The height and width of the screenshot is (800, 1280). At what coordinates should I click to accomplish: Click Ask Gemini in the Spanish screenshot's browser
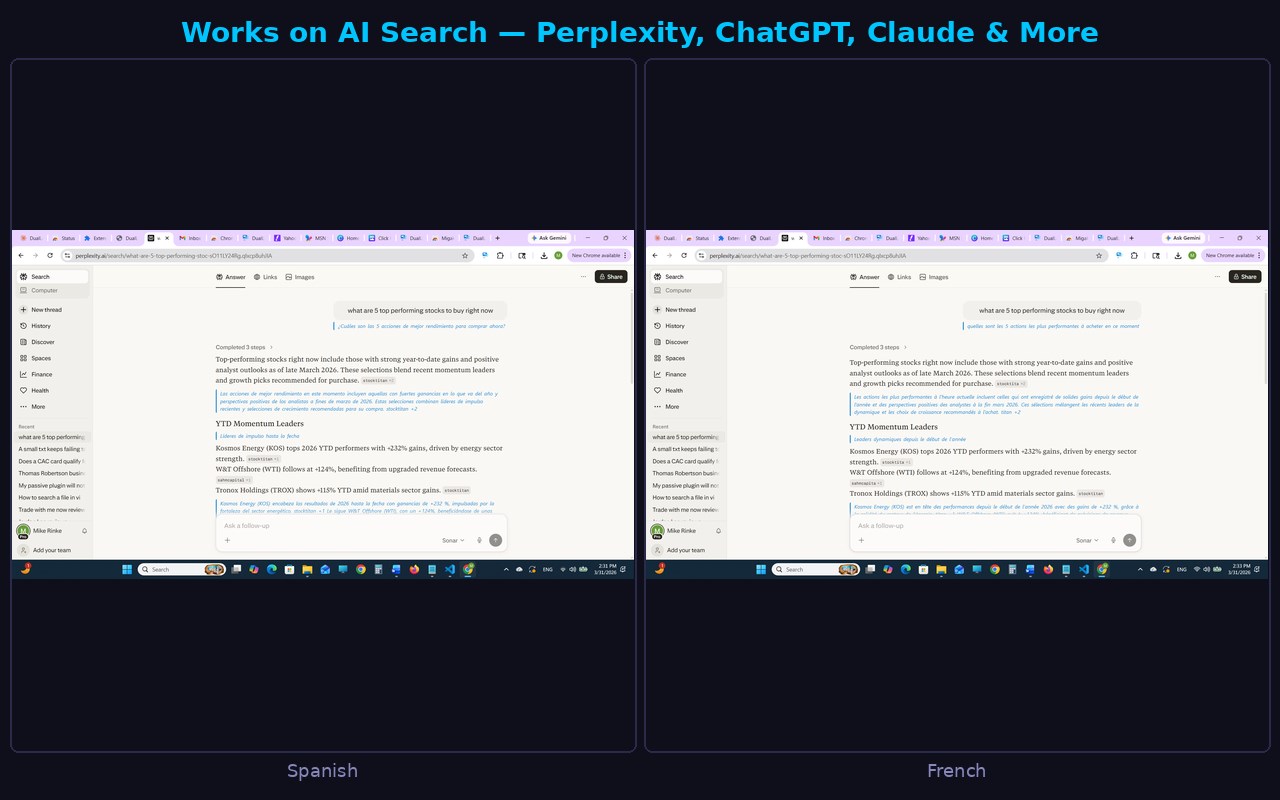pos(549,238)
